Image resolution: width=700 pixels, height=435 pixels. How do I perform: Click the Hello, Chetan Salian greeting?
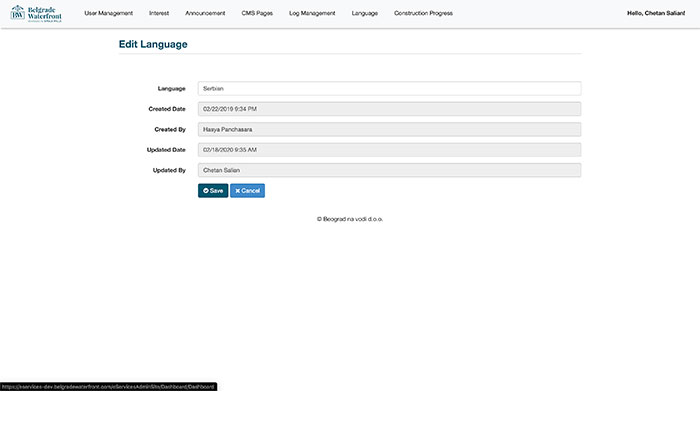[x=656, y=13]
